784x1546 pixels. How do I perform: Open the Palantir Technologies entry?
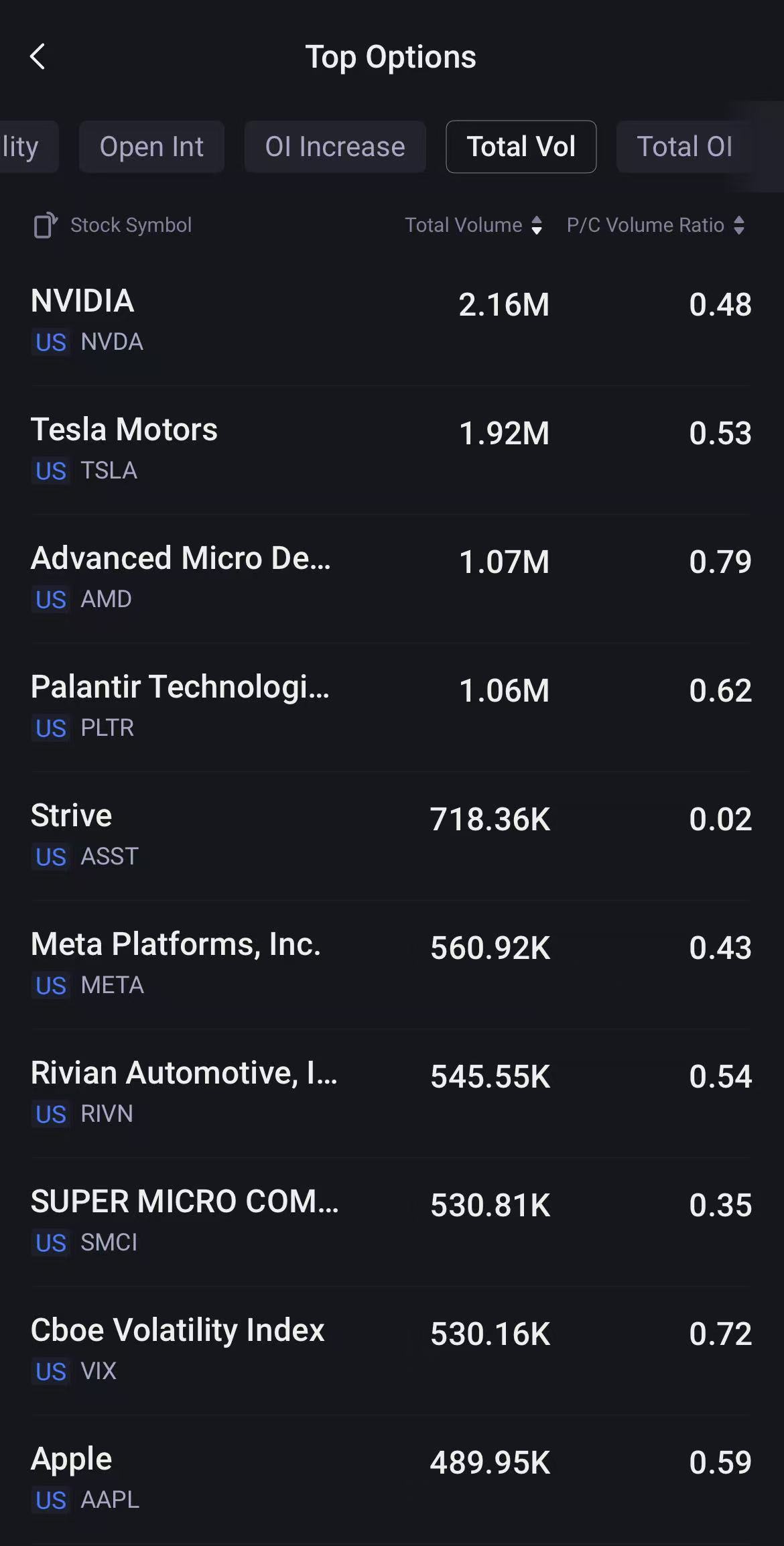(x=391, y=706)
